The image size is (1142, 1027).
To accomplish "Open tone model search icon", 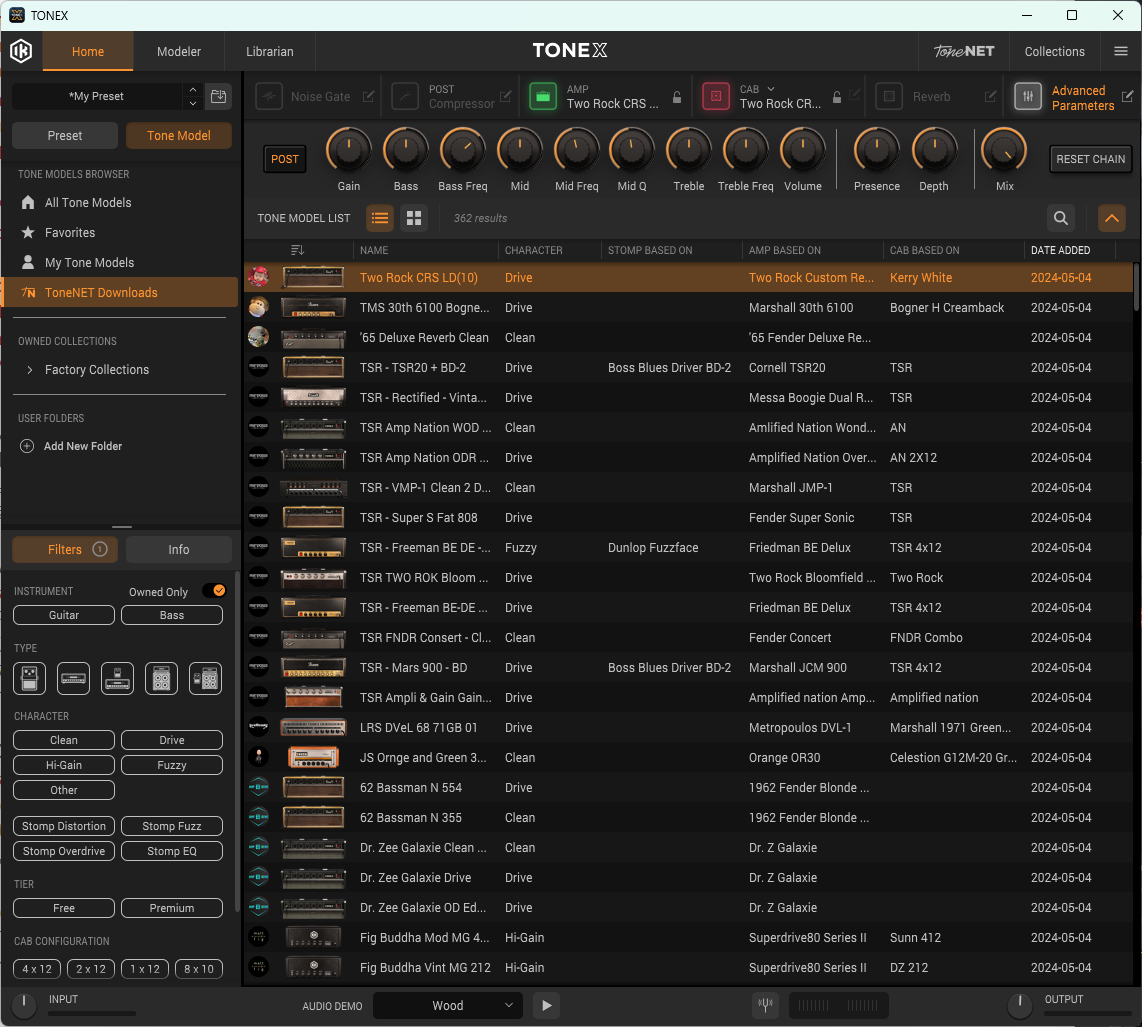I will (1060, 218).
